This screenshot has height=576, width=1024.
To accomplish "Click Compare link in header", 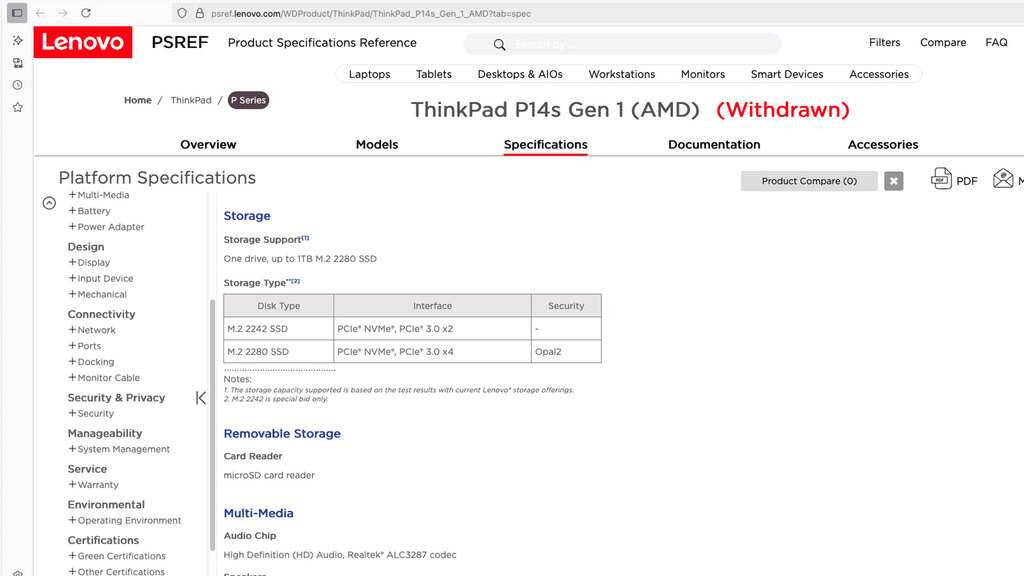I will click(x=943, y=42).
